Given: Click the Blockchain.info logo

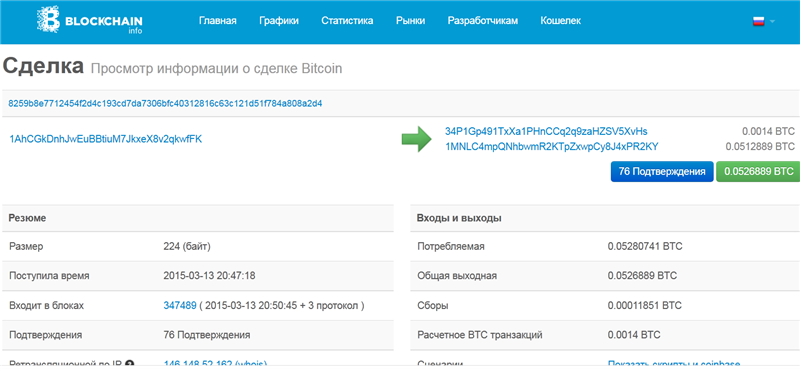Looking at the screenshot, I should click(89, 21).
